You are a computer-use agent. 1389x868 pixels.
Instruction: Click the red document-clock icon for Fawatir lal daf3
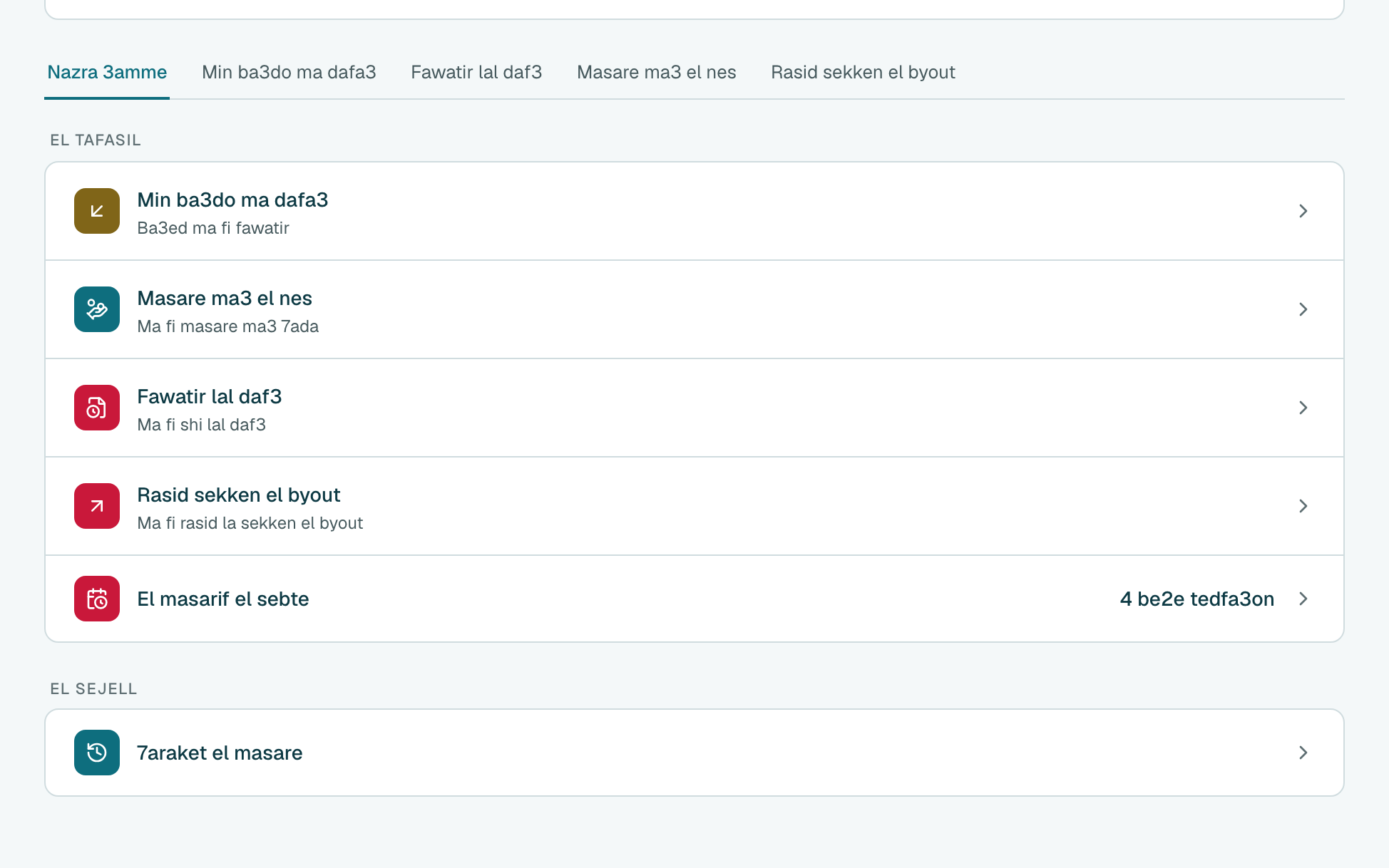[x=97, y=408]
